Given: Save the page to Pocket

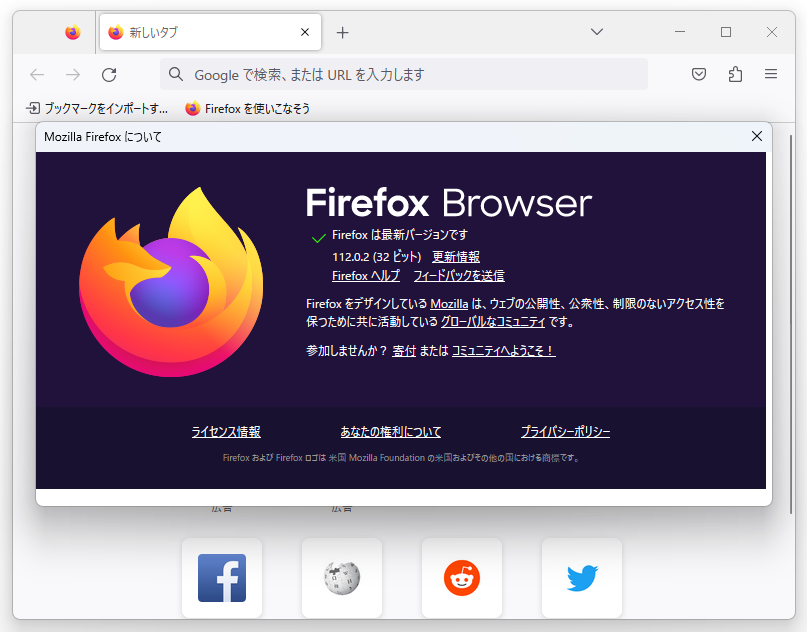Looking at the screenshot, I should coord(698,74).
